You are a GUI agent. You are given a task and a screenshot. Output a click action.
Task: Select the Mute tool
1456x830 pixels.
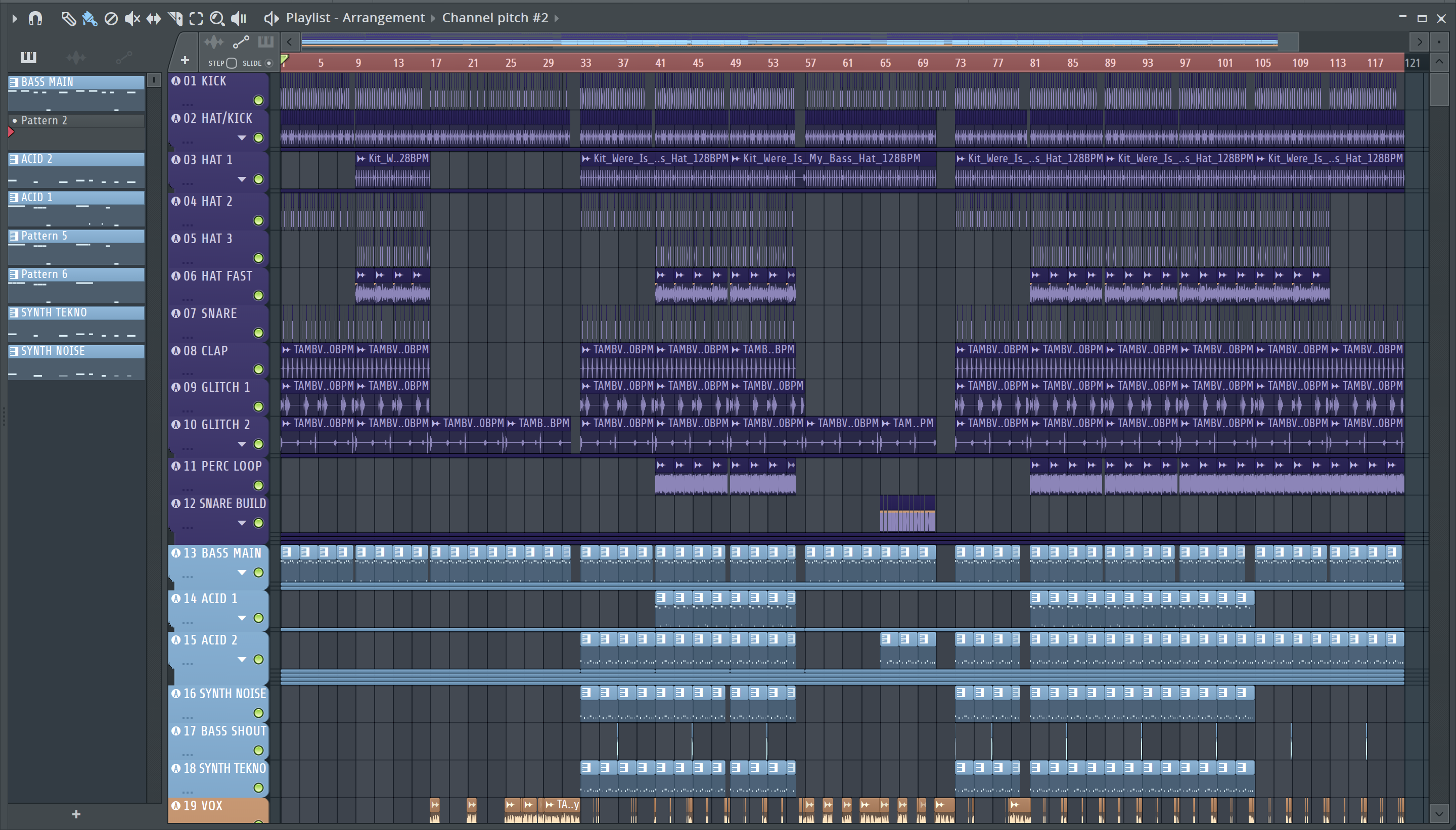(132, 19)
